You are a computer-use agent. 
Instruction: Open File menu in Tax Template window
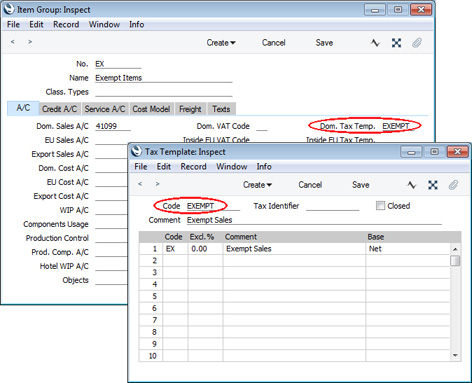pos(141,166)
